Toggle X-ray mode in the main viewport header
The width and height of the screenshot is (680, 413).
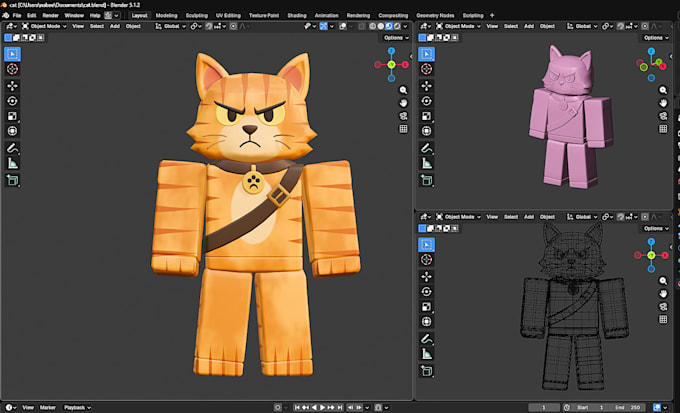[362, 26]
